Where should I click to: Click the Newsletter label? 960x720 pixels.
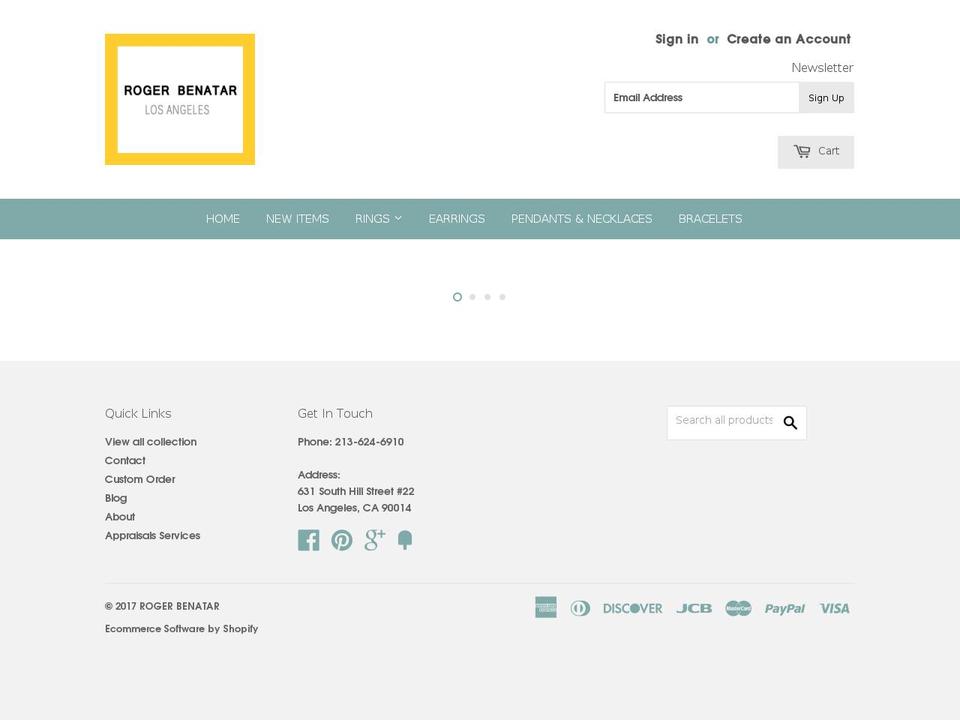pos(822,68)
